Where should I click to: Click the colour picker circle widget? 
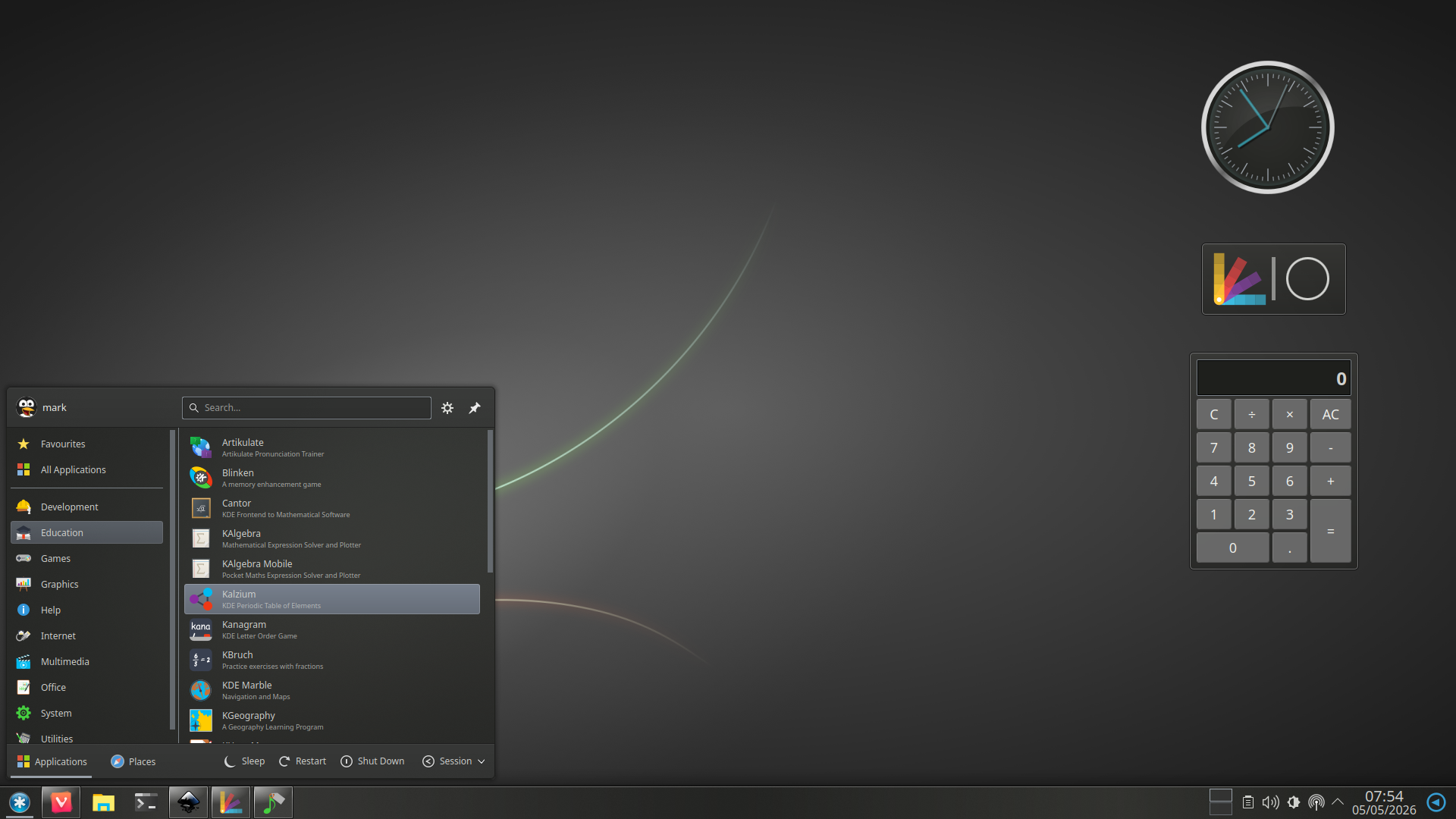pyautogui.click(x=1308, y=279)
